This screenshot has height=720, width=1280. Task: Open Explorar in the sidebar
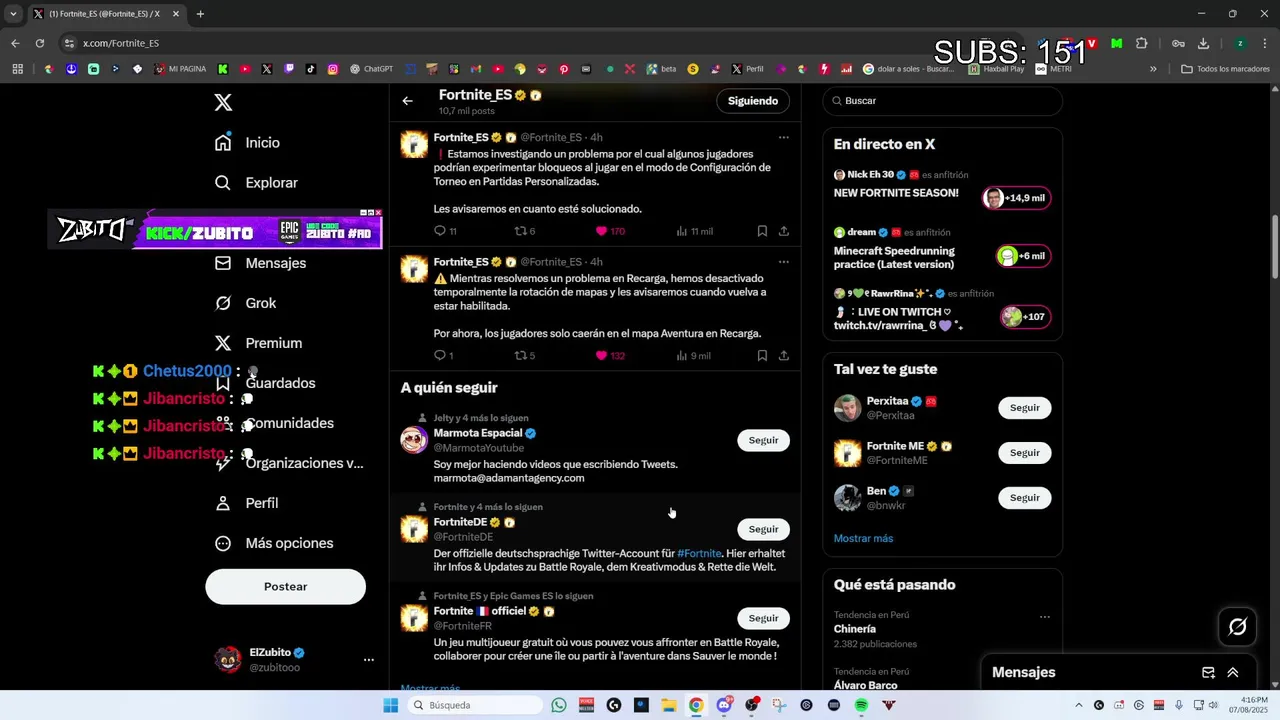(257, 183)
